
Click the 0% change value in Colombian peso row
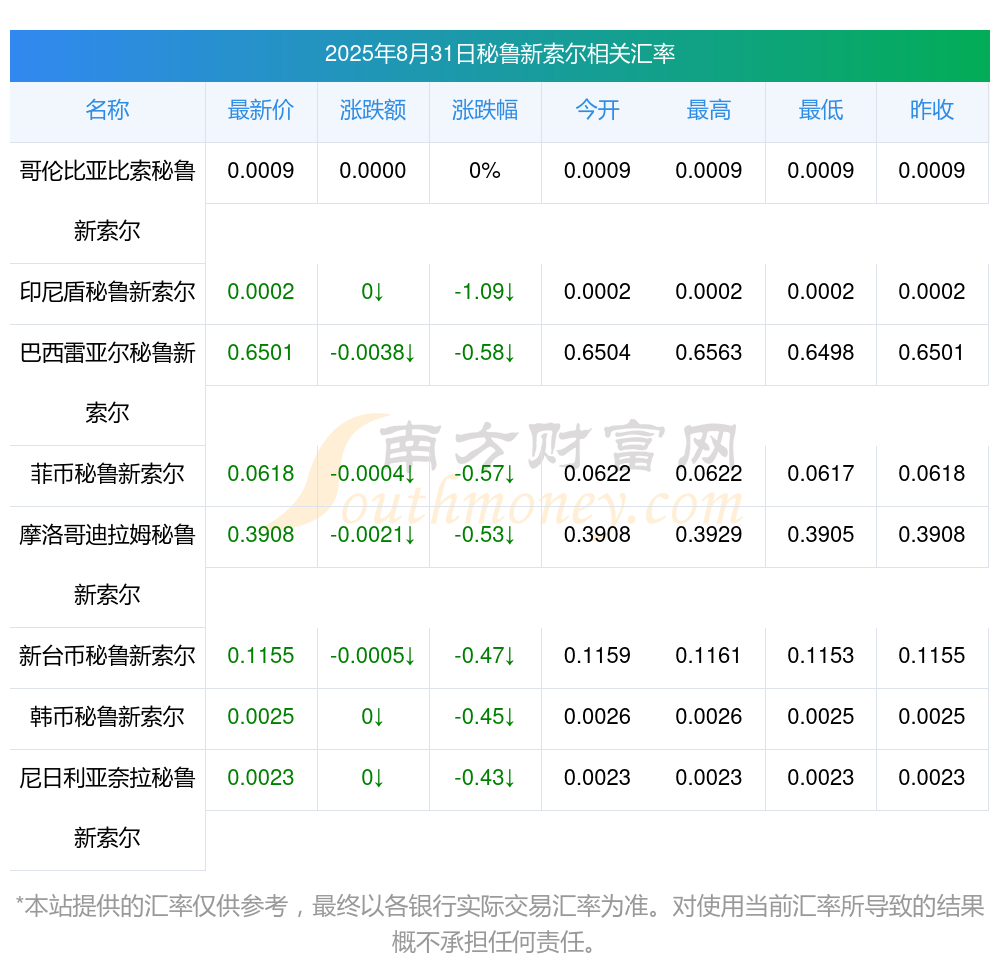click(x=485, y=170)
